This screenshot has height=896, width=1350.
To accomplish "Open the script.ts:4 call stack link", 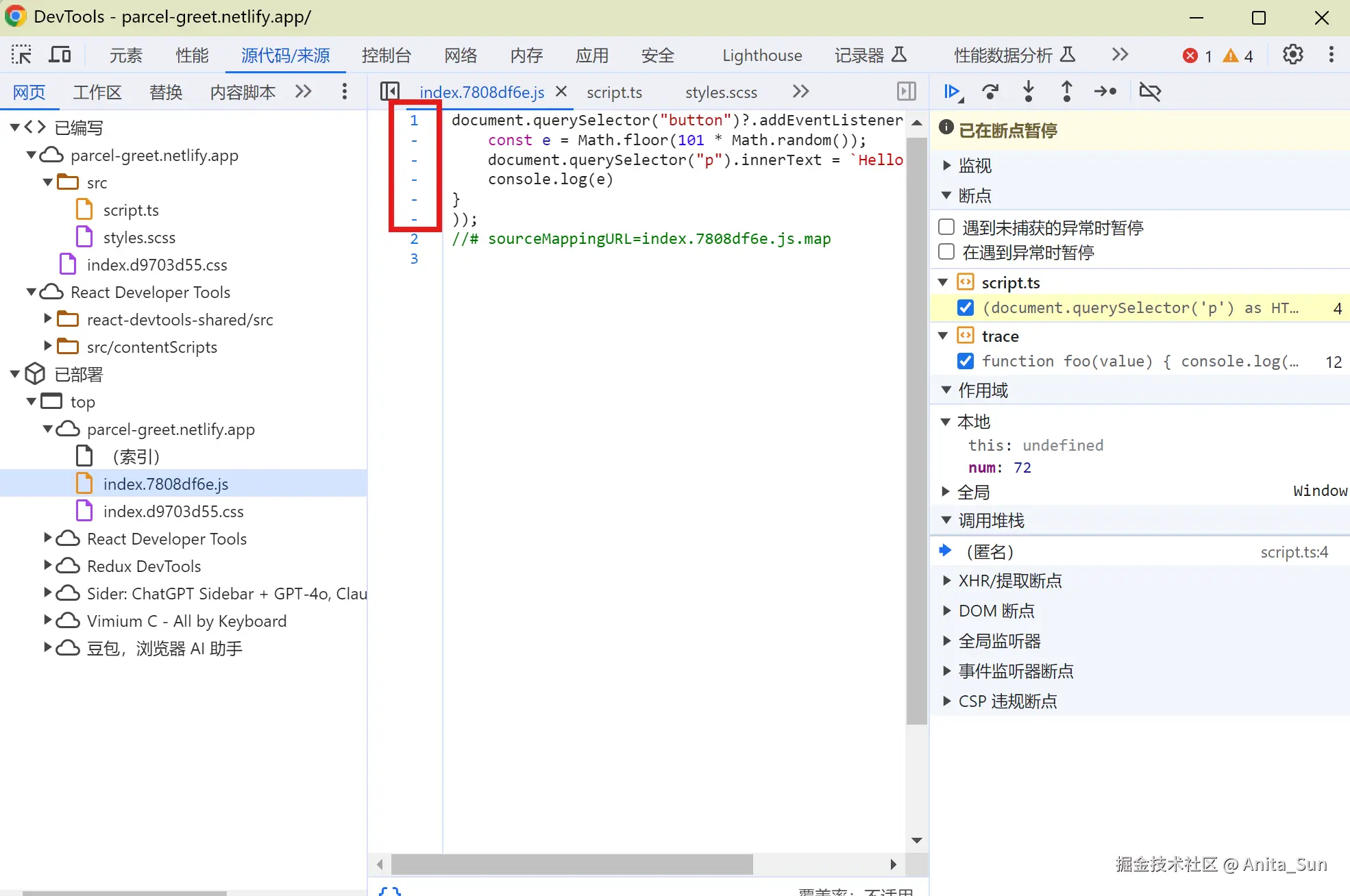I will click(1294, 552).
